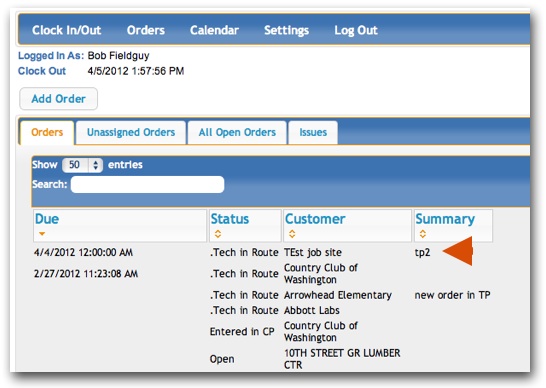The width and height of the screenshot is (546, 388).
Task: Open Clock In/Out from the menu
Action: click(67, 30)
